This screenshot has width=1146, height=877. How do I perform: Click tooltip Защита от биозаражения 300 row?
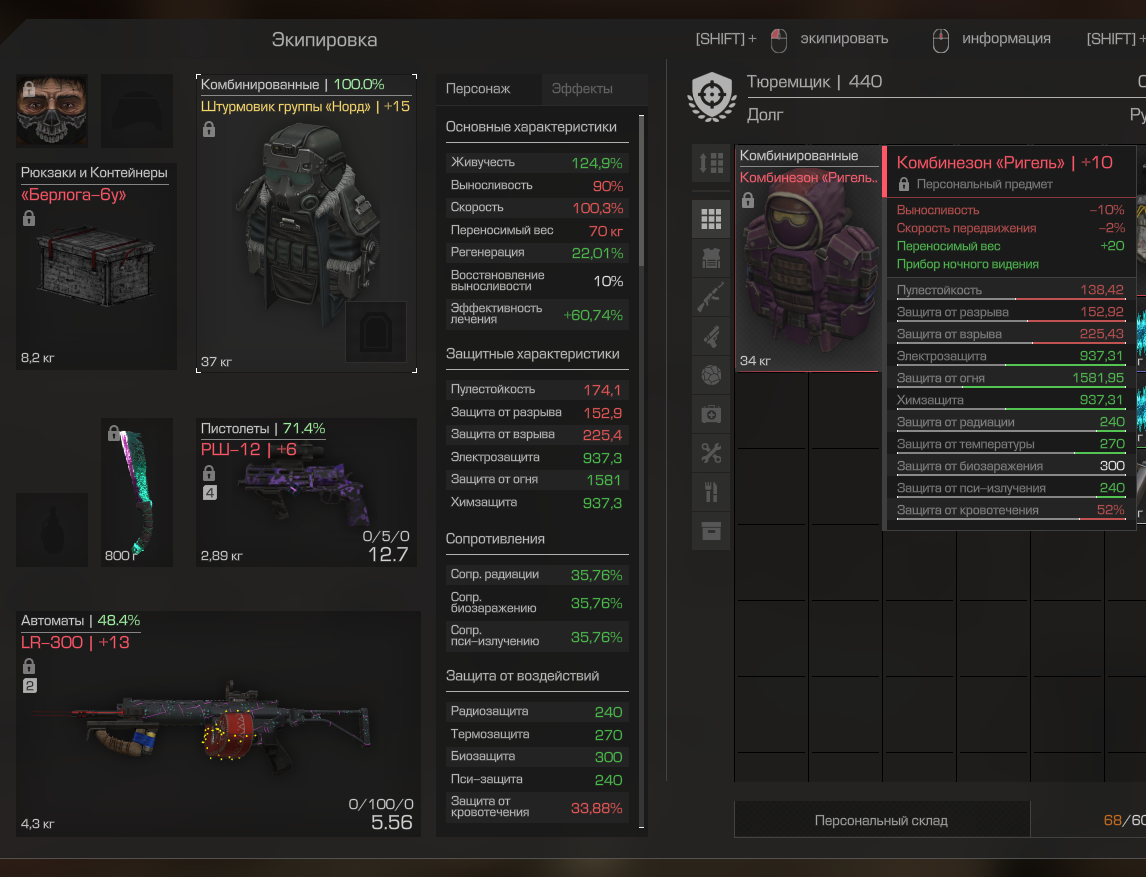click(1011, 466)
